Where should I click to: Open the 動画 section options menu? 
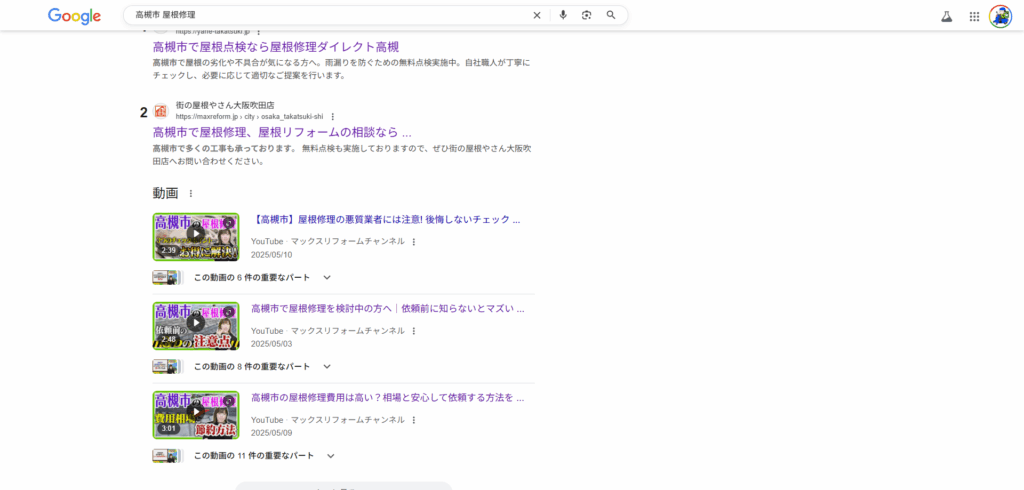click(x=191, y=194)
